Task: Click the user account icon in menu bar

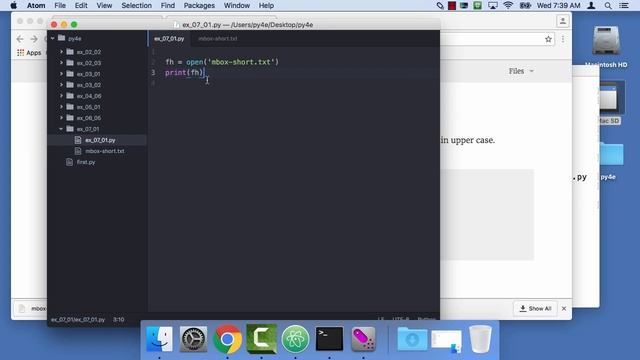Action: click(x=591, y=5)
